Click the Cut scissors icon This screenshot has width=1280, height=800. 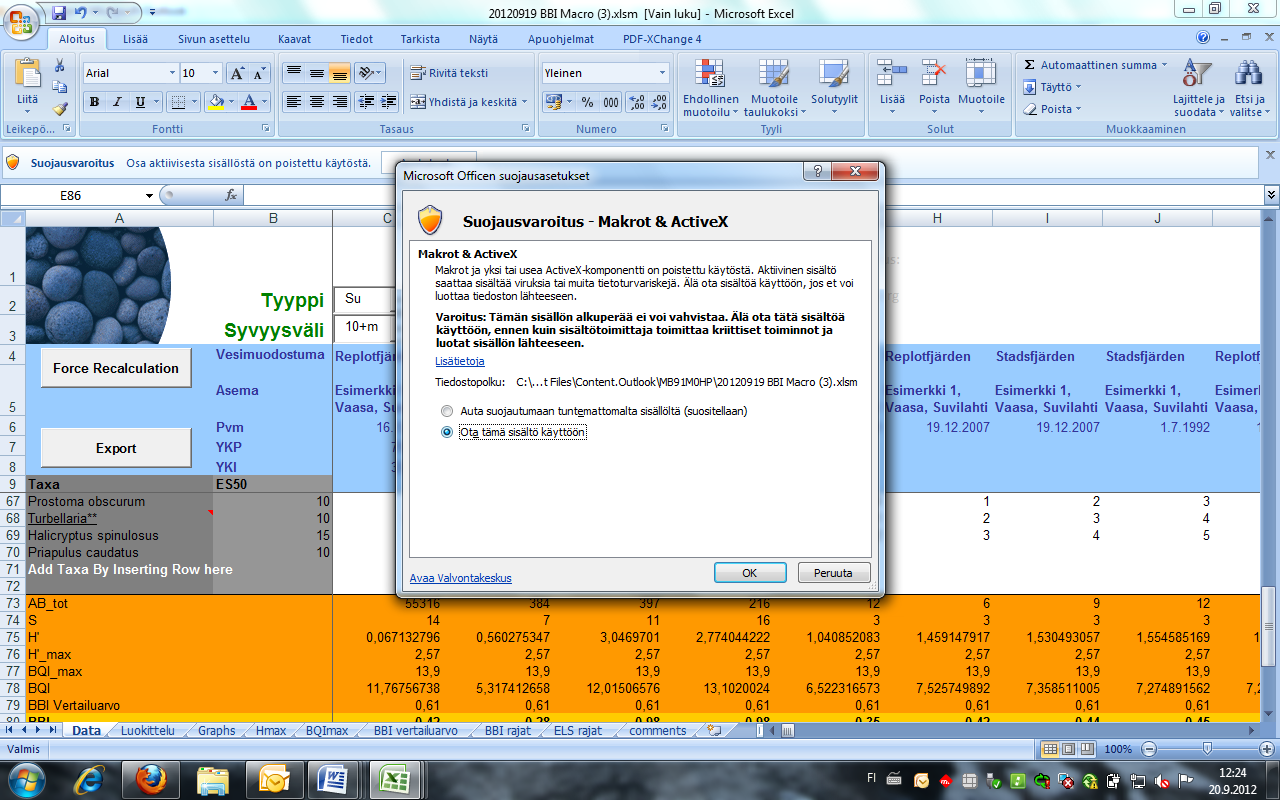coord(60,66)
